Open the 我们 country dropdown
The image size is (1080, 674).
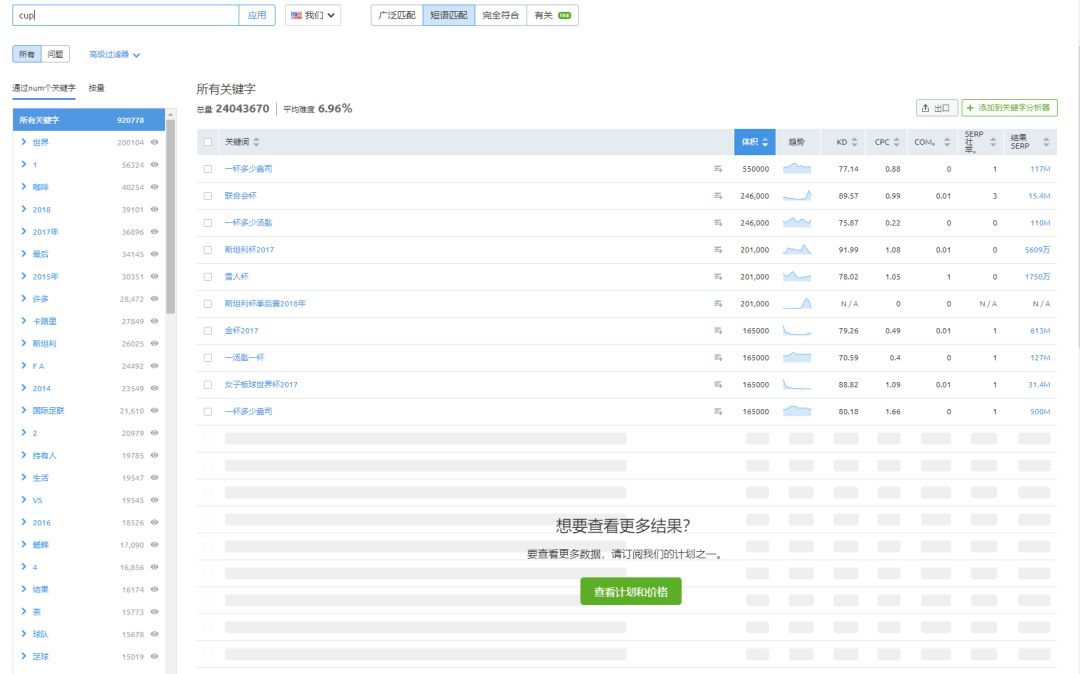pos(313,15)
